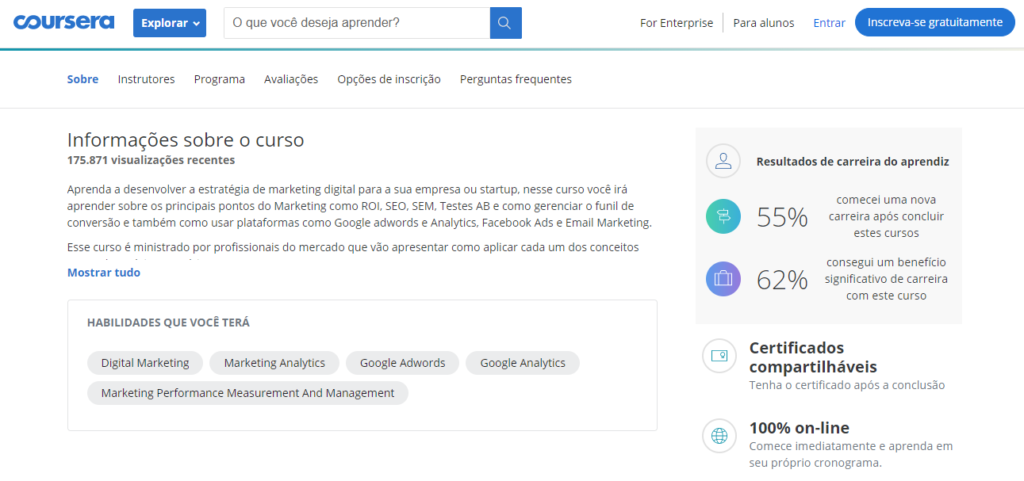Switch to the Instrutores tab
This screenshot has width=1024, height=481.
point(146,79)
